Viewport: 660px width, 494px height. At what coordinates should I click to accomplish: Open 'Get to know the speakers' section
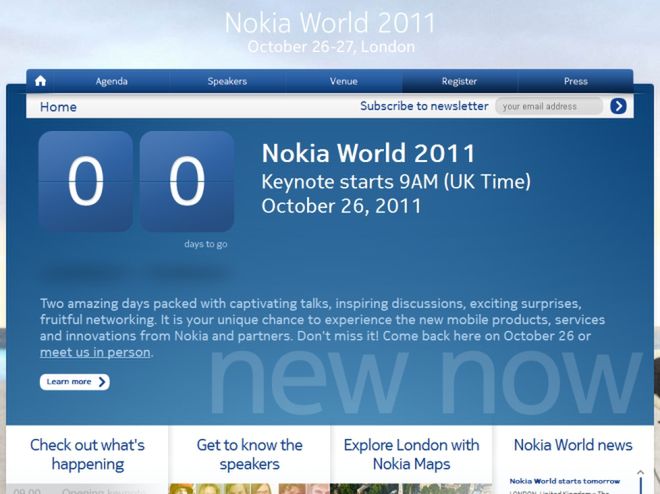coord(250,454)
